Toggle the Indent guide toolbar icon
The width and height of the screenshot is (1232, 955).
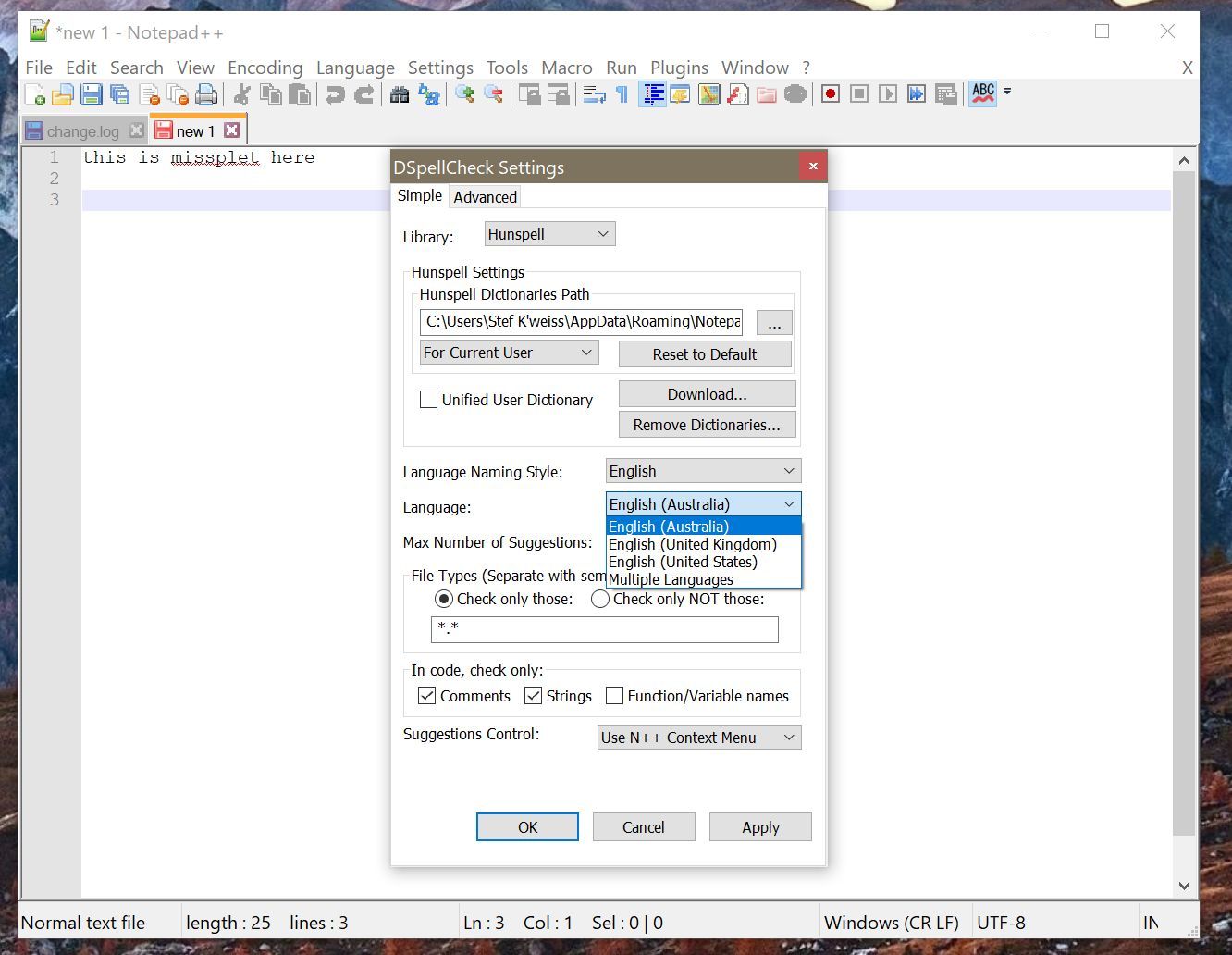click(x=653, y=94)
